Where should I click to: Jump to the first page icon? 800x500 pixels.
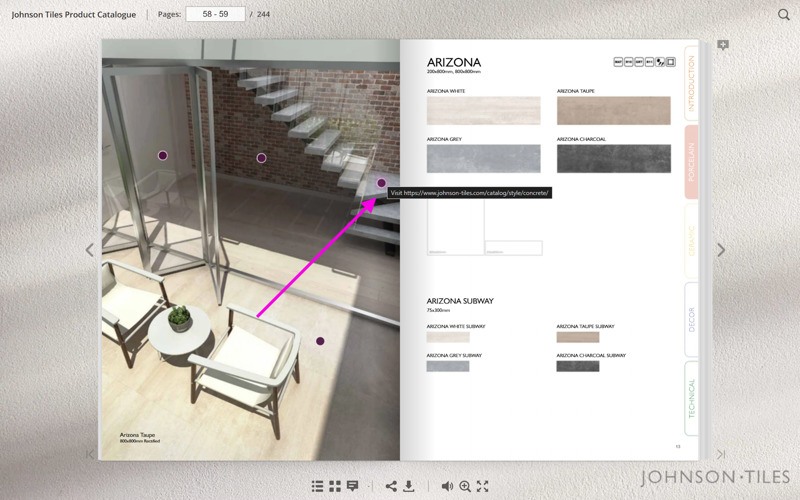(90, 454)
